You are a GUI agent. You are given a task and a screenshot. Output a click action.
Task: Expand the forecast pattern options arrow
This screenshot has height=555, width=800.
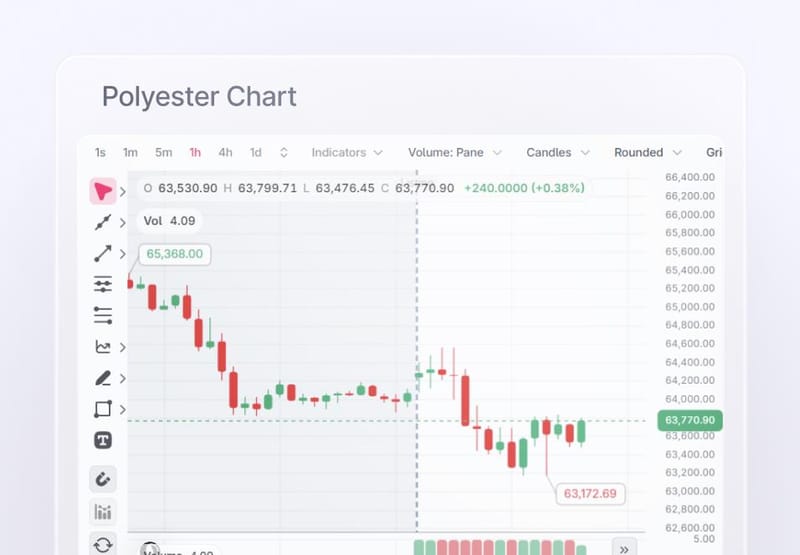[122, 347]
